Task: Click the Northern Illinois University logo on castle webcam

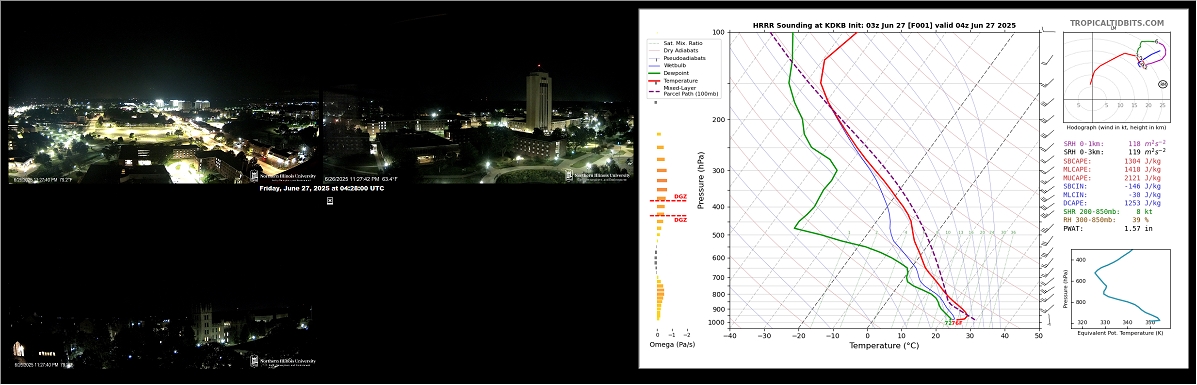Action: point(283,361)
